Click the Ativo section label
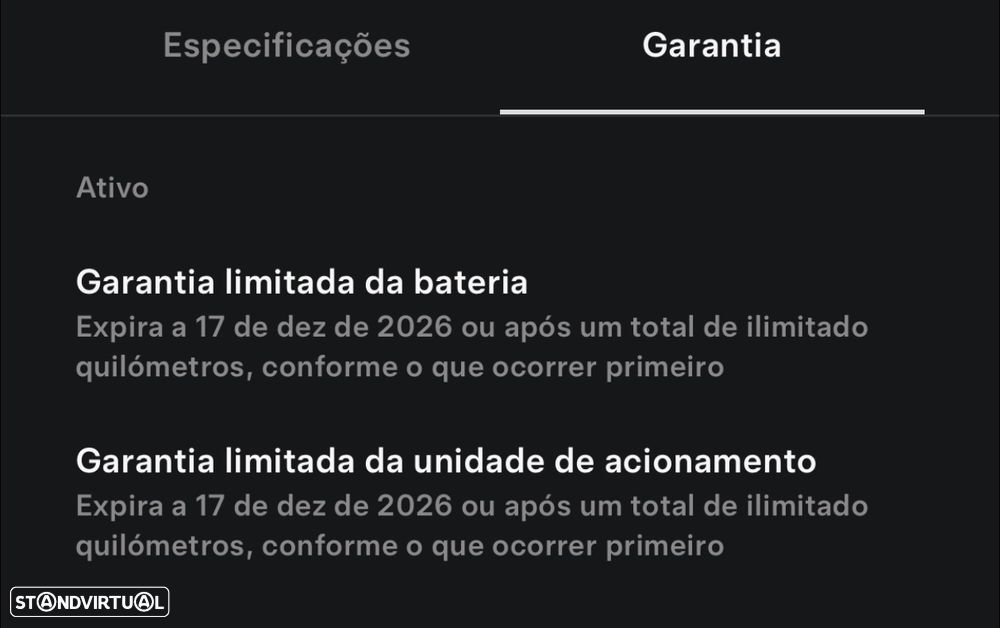 coord(112,188)
